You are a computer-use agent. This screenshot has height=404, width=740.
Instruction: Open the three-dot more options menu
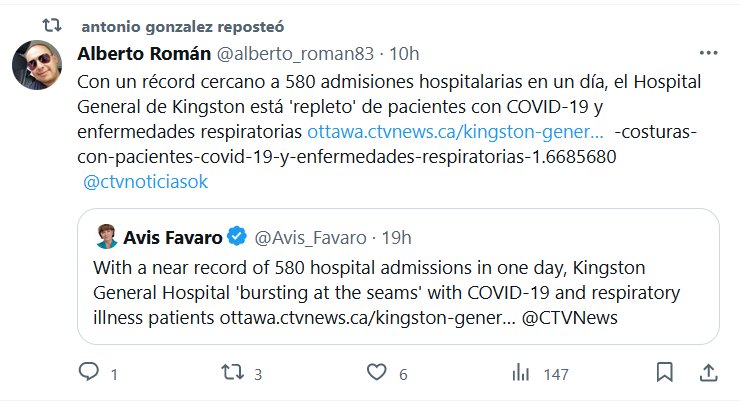point(708,52)
